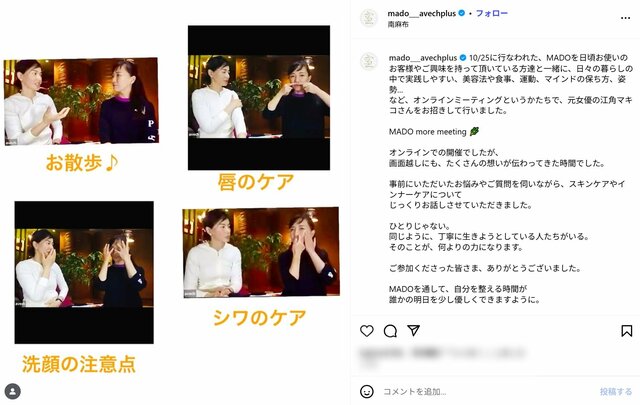Follow the account with the フォロー button
This screenshot has width=640, height=405.
491,13
